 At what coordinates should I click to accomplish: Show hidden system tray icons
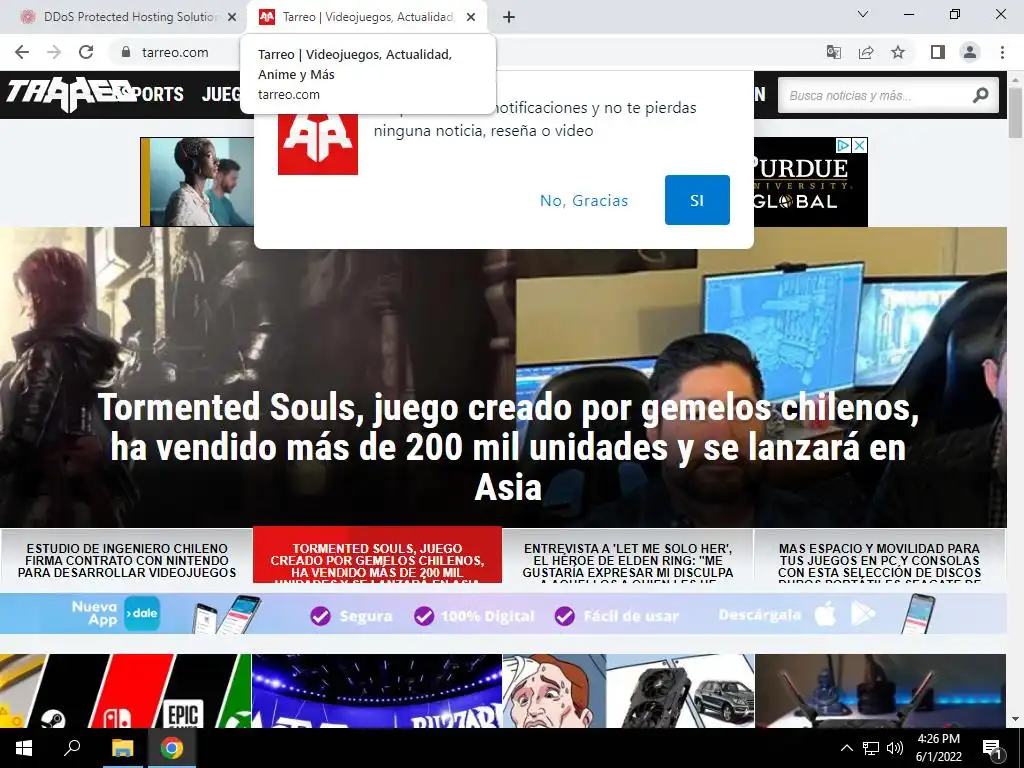846,748
